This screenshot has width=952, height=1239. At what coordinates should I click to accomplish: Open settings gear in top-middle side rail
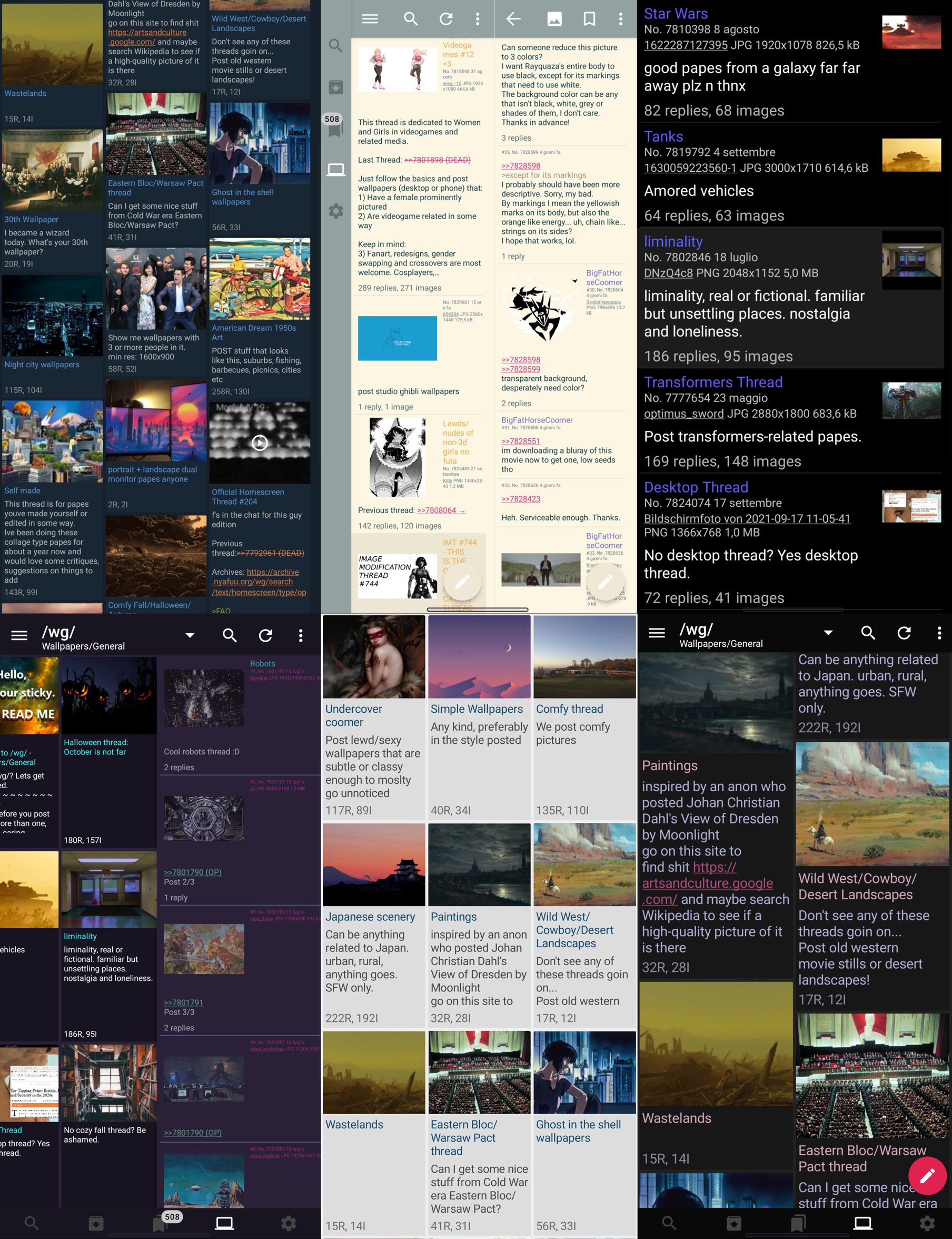point(336,211)
